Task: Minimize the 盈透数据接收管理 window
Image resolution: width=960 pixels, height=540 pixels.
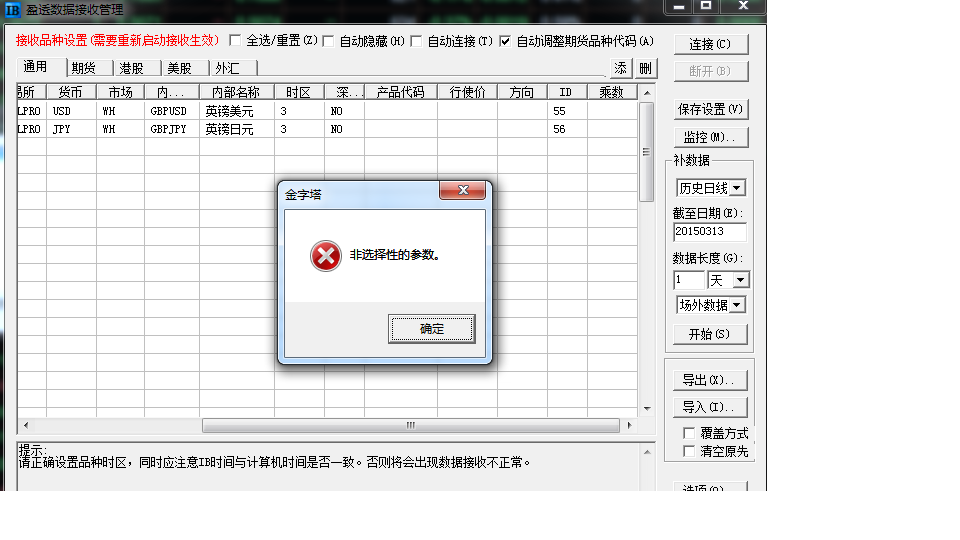Action: 679,6
